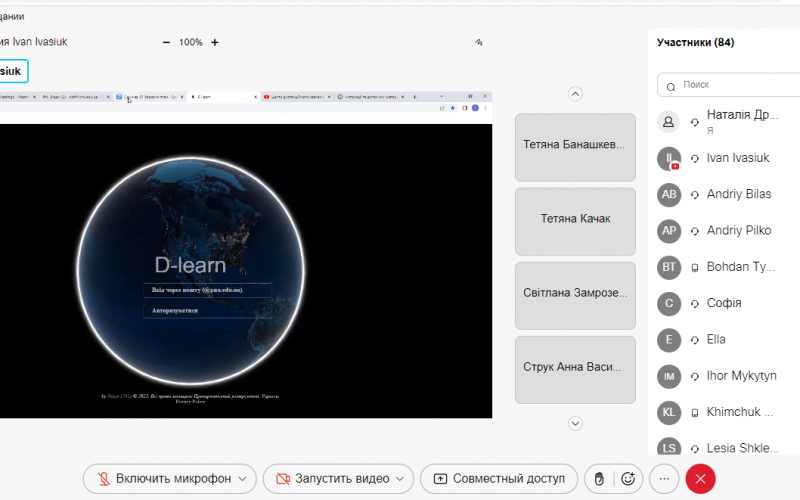Zoom in shared content with plus
800x500 pixels.
[215, 43]
